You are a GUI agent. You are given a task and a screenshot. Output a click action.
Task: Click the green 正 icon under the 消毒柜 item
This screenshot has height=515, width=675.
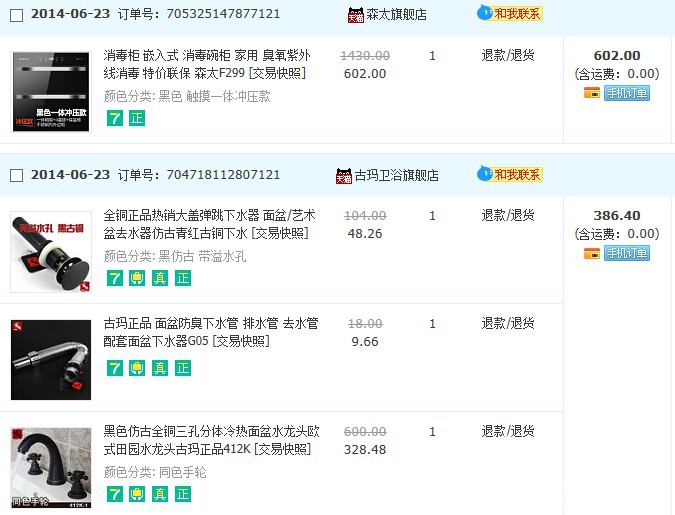(x=137, y=118)
